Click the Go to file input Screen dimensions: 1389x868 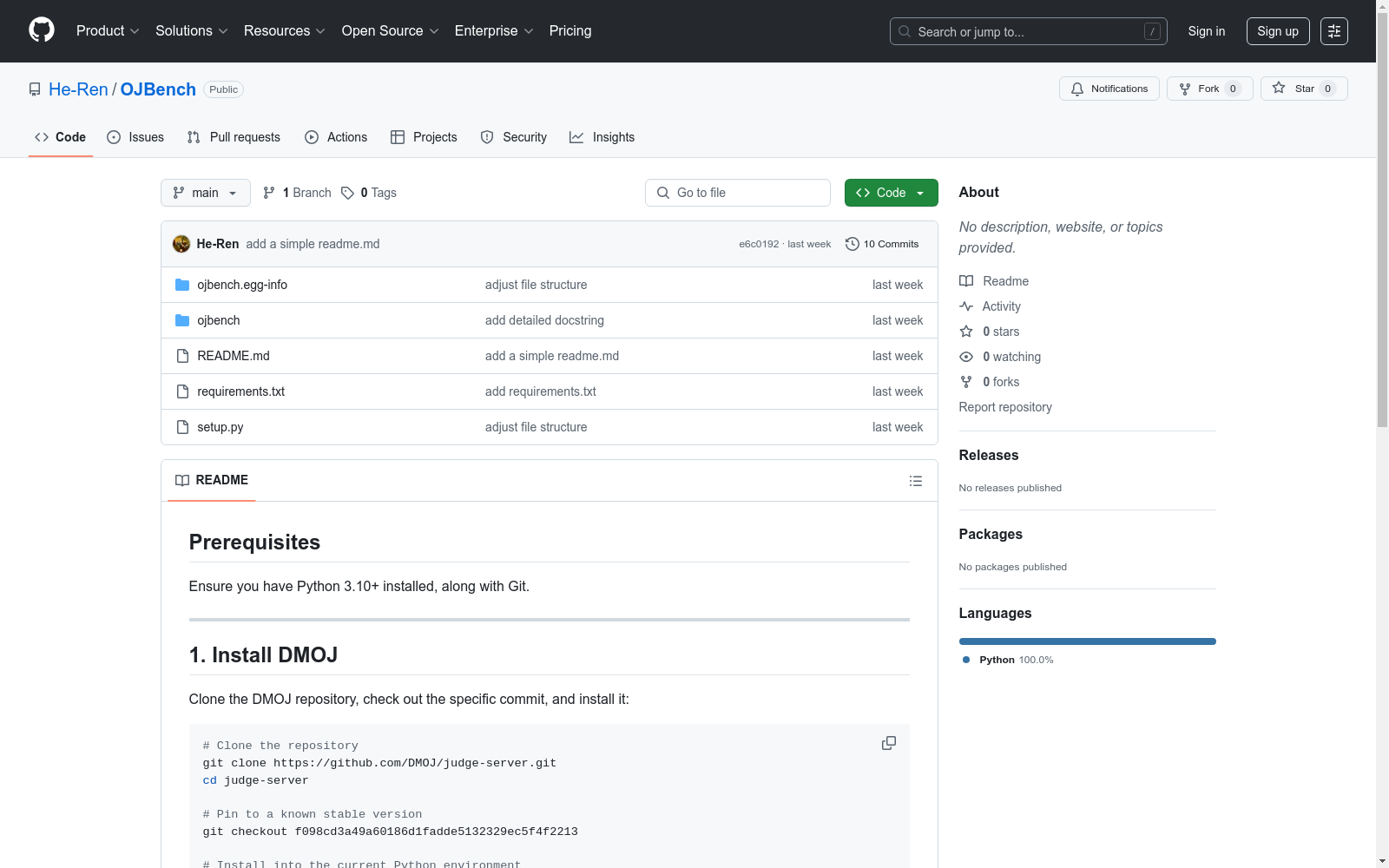(738, 193)
